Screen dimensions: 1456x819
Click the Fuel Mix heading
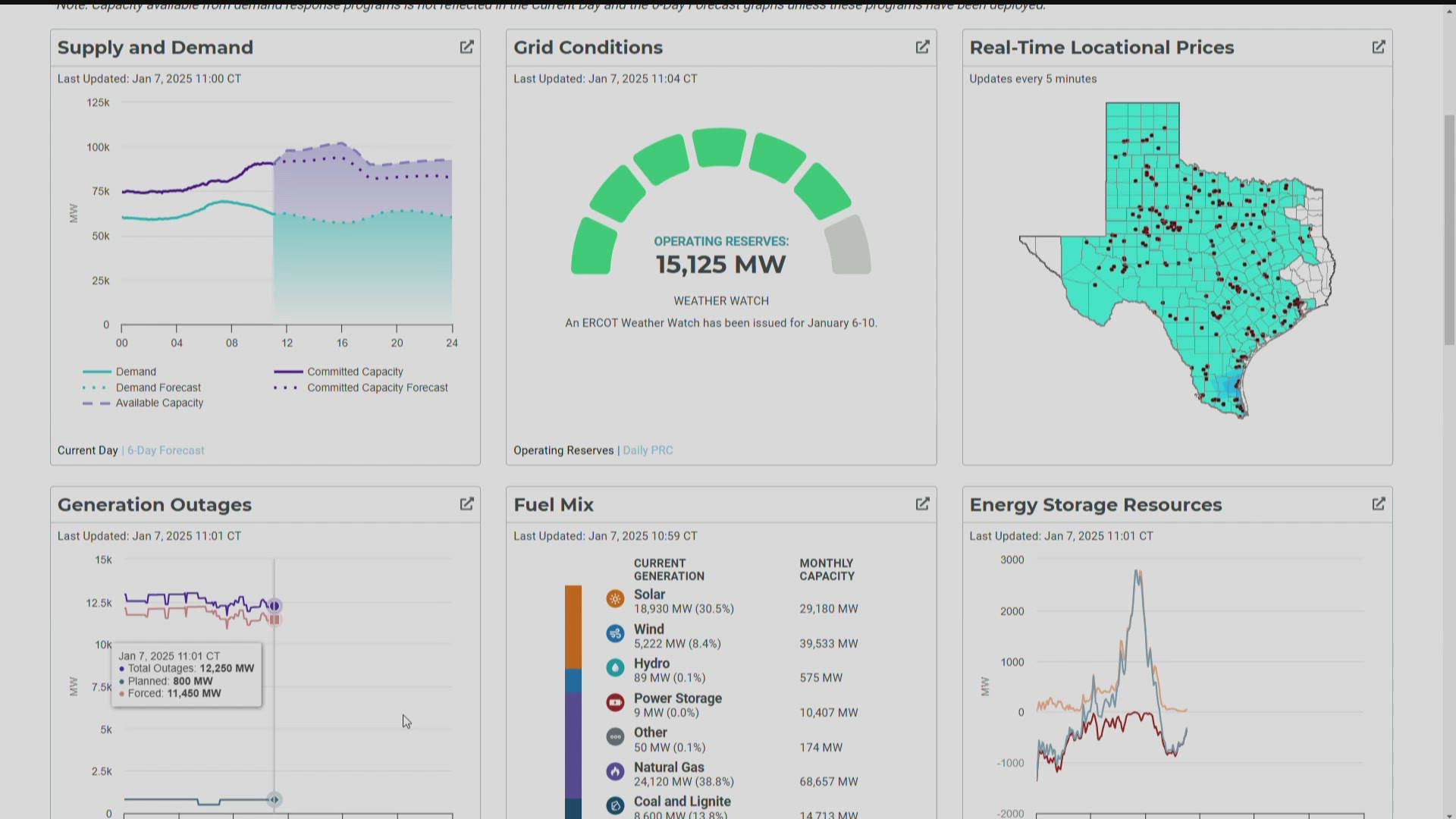[x=554, y=505]
